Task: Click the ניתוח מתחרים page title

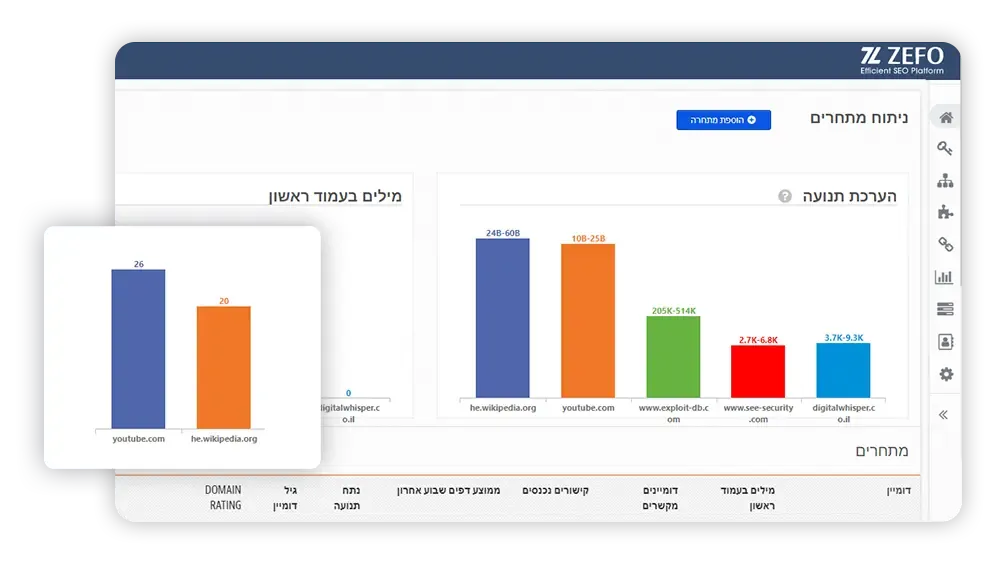Action: 859,118
